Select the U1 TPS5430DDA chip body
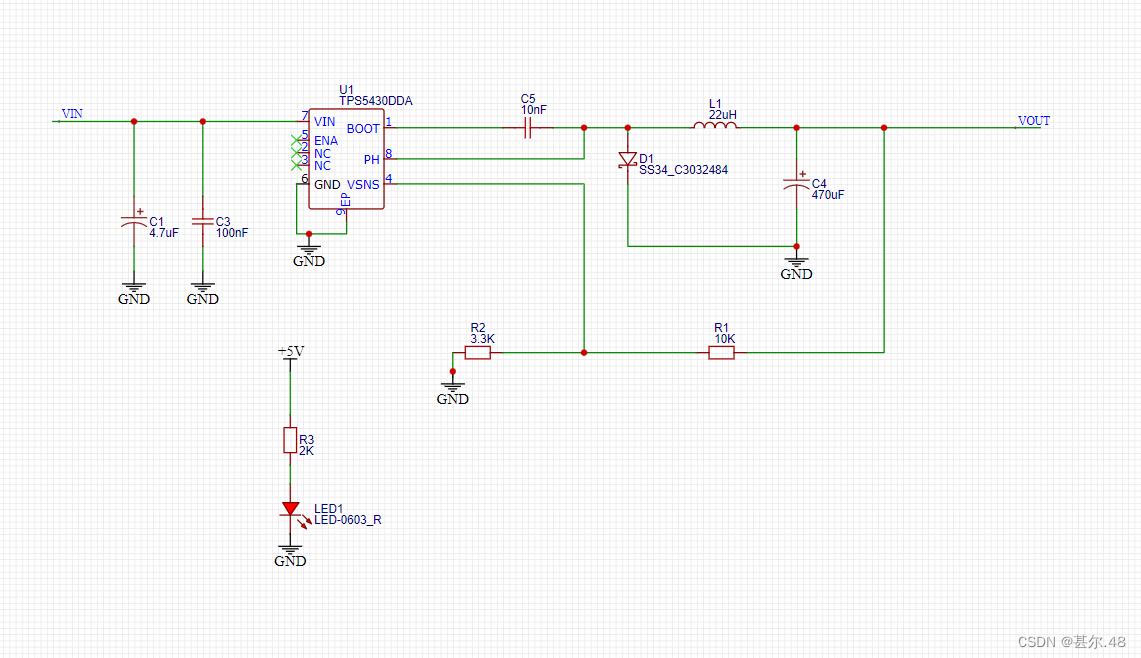1141x658 pixels. tap(346, 159)
